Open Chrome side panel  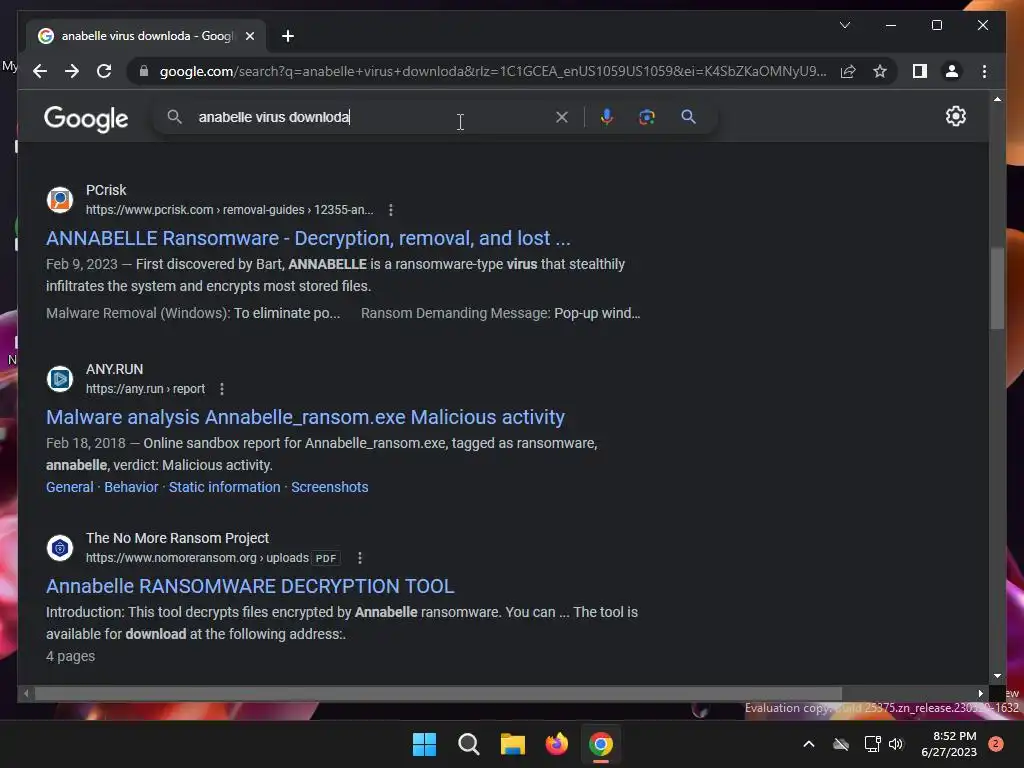point(920,71)
